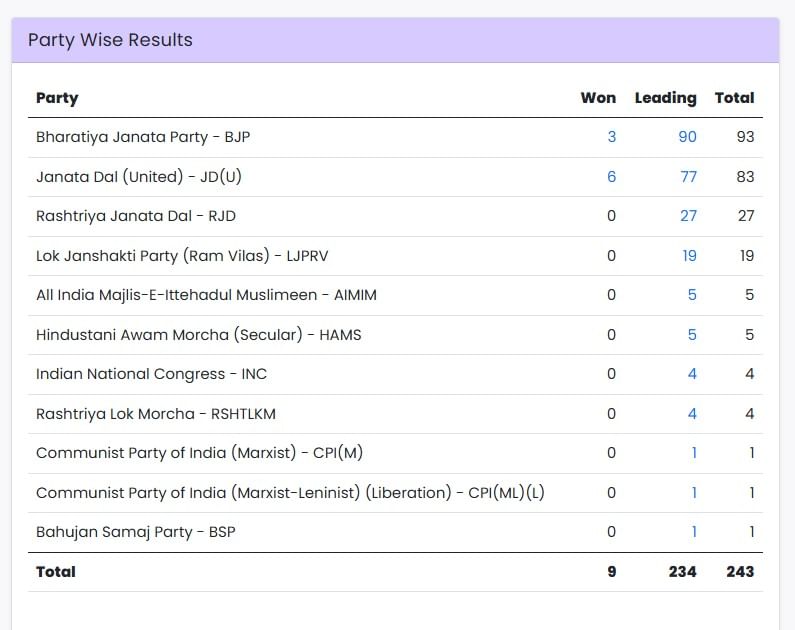The height and width of the screenshot is (630, 795).
Task: Select 'Hindustani Awam Morcha (Secular) - HAMS' name
Action: click(199, 335)
